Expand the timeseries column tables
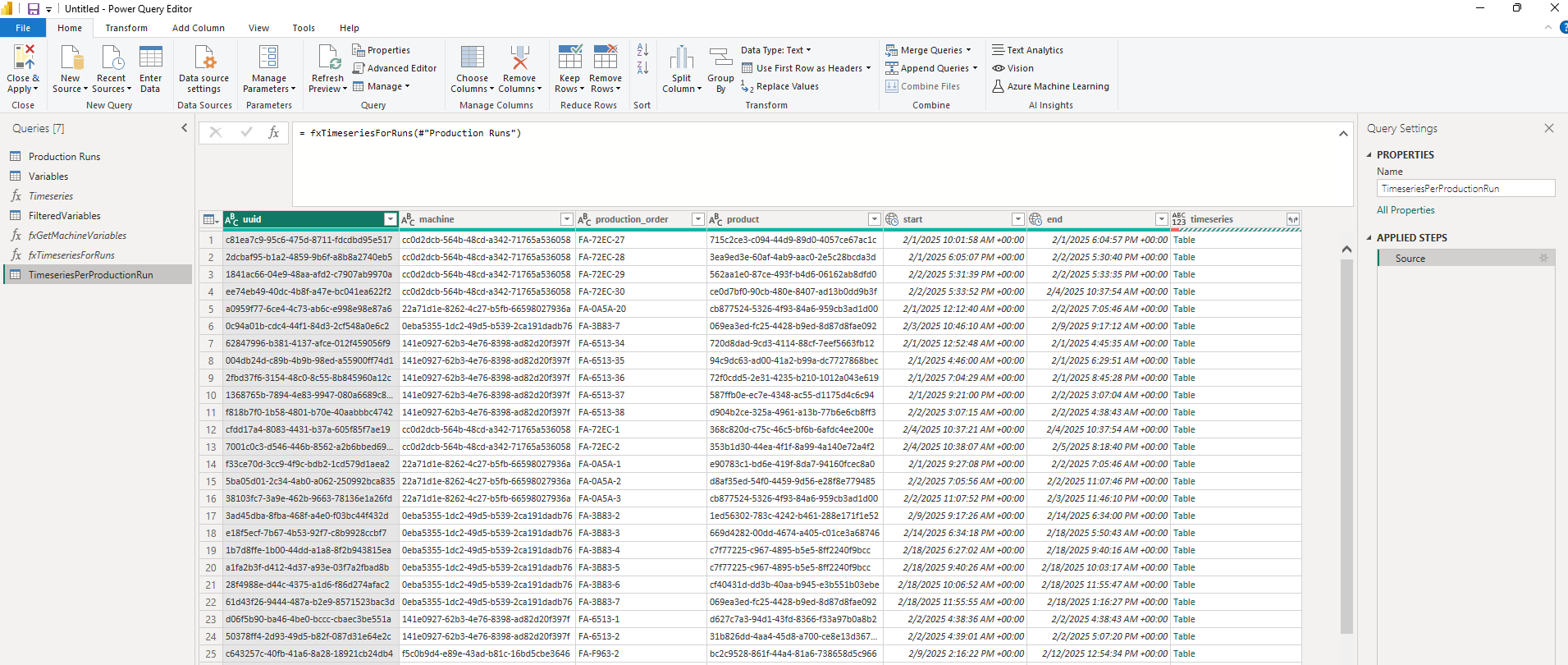Viewport: 1568px width, 665px height. pos(1292,219)
